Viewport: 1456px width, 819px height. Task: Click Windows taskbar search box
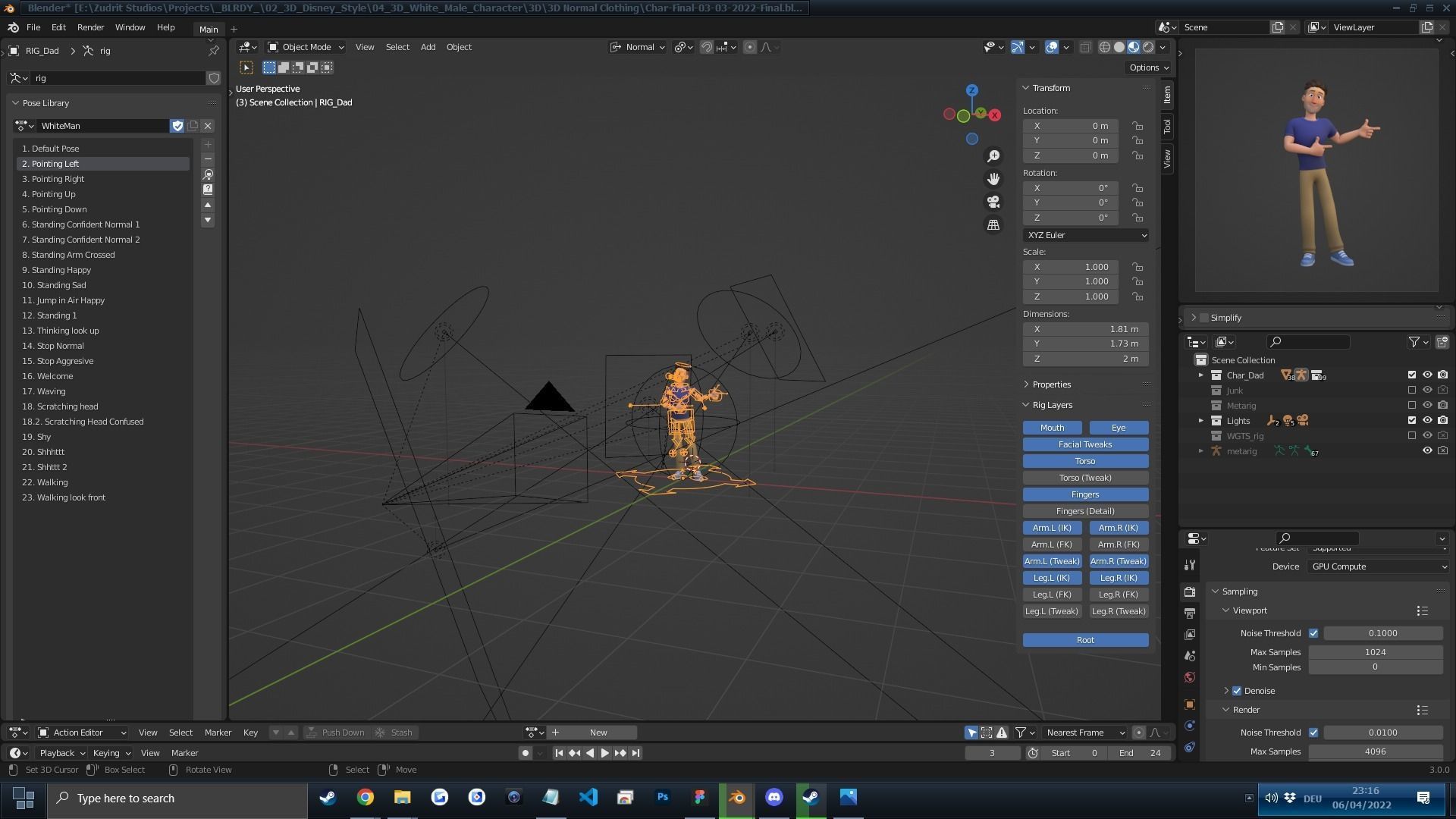tap(177, 799)
